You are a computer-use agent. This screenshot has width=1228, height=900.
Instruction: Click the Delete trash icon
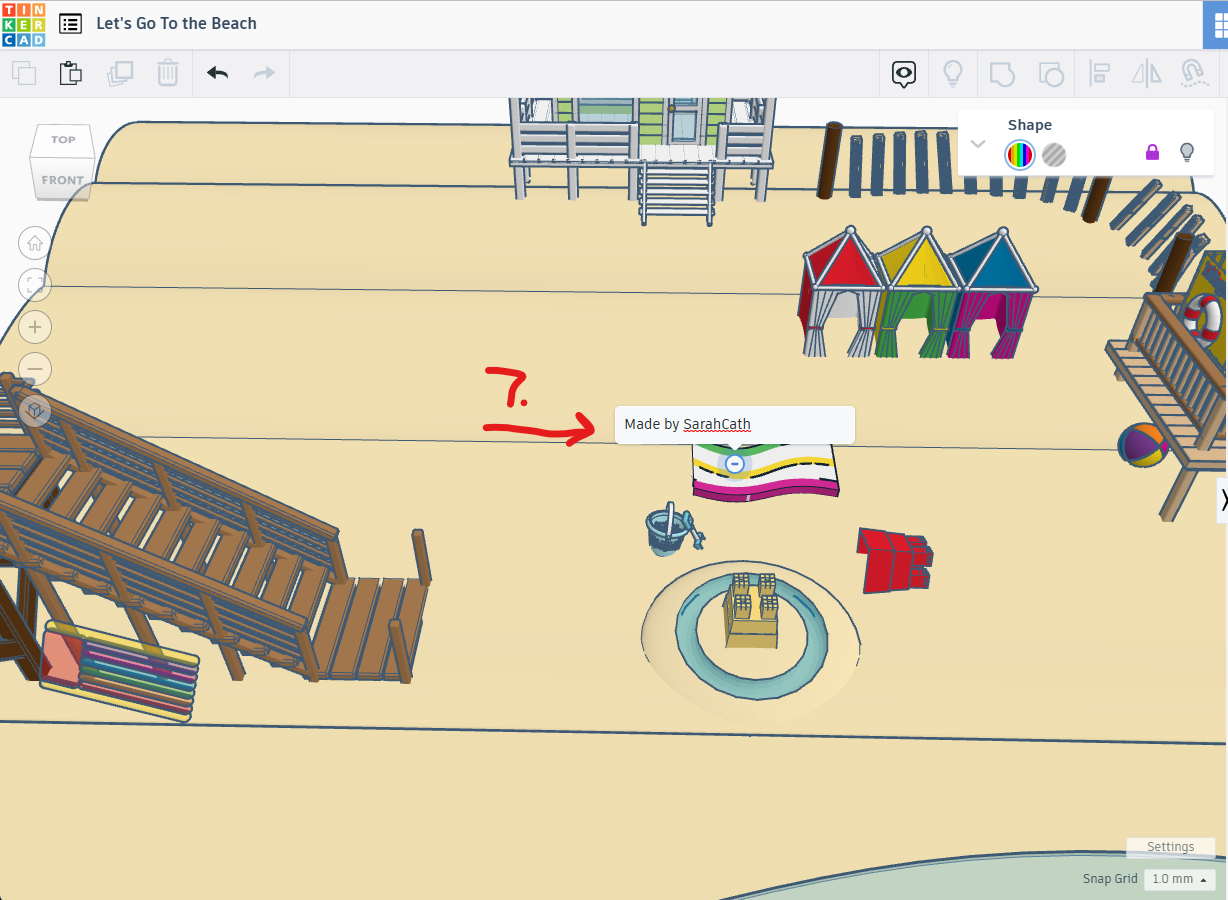tap(167, 73)
